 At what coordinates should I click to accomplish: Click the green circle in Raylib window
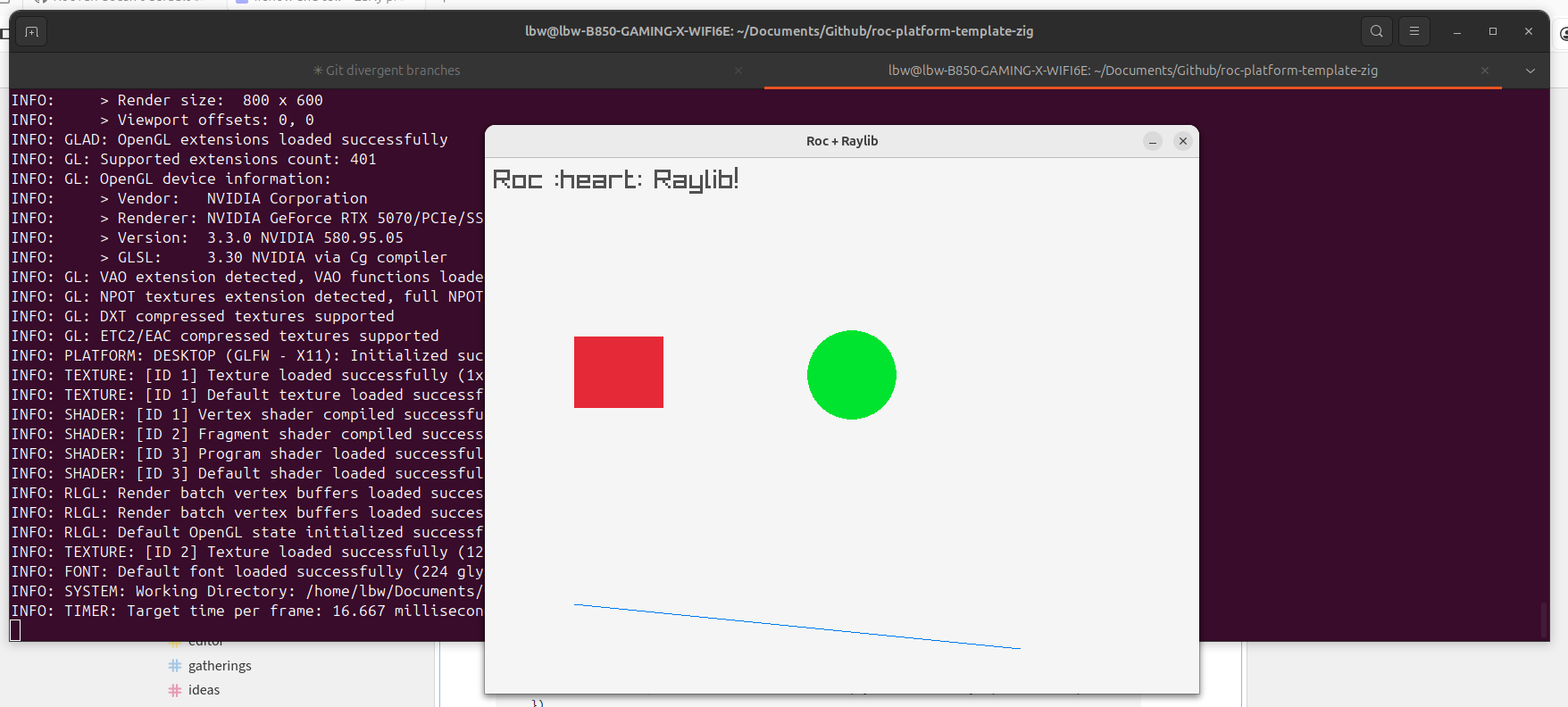coord(851,375)
